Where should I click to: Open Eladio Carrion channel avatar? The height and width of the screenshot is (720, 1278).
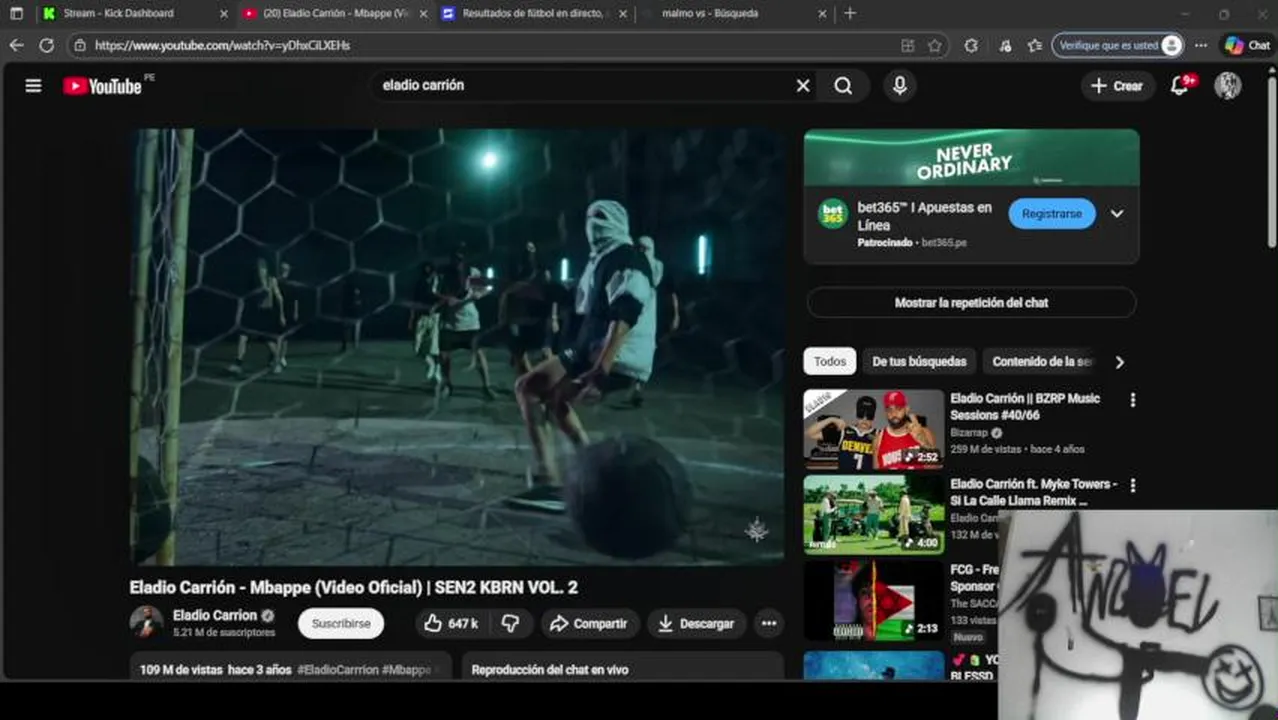pyautogui.click(x=146, y=622)
